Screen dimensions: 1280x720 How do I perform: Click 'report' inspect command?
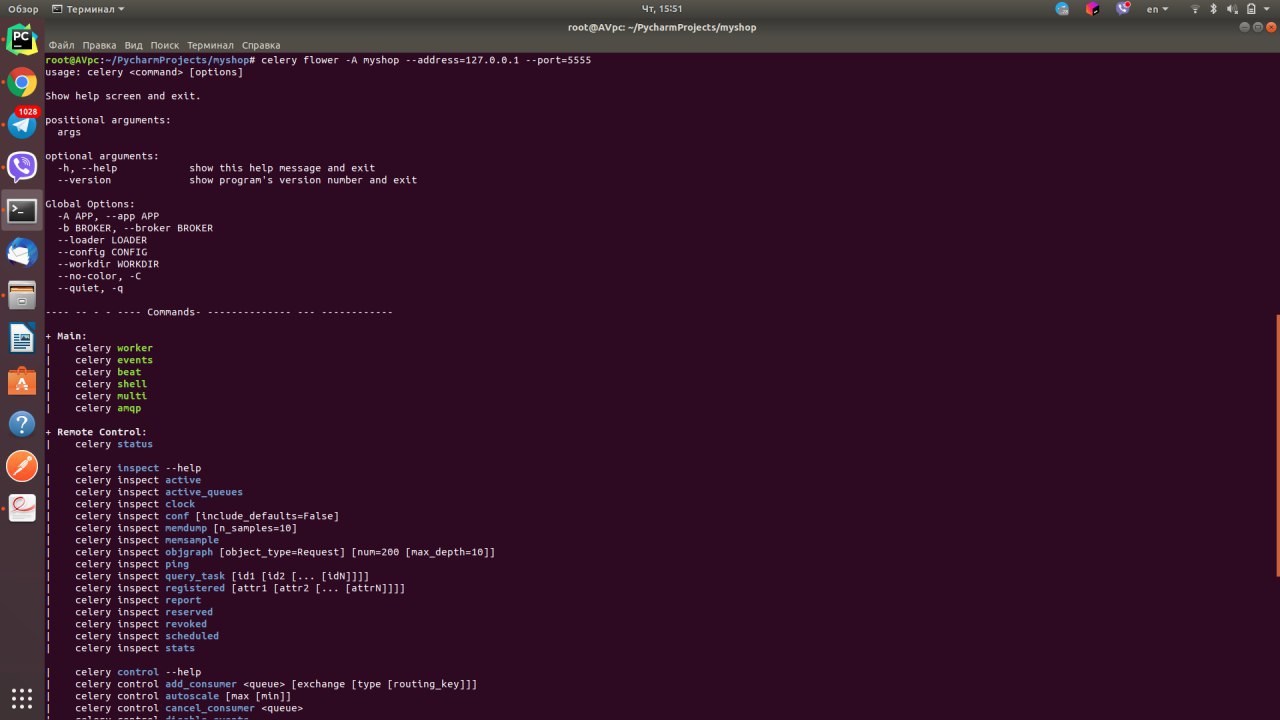coord(183,600)
